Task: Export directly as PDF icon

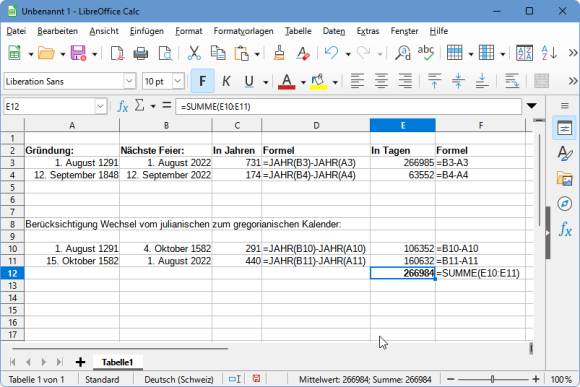Action: point(117,53)
